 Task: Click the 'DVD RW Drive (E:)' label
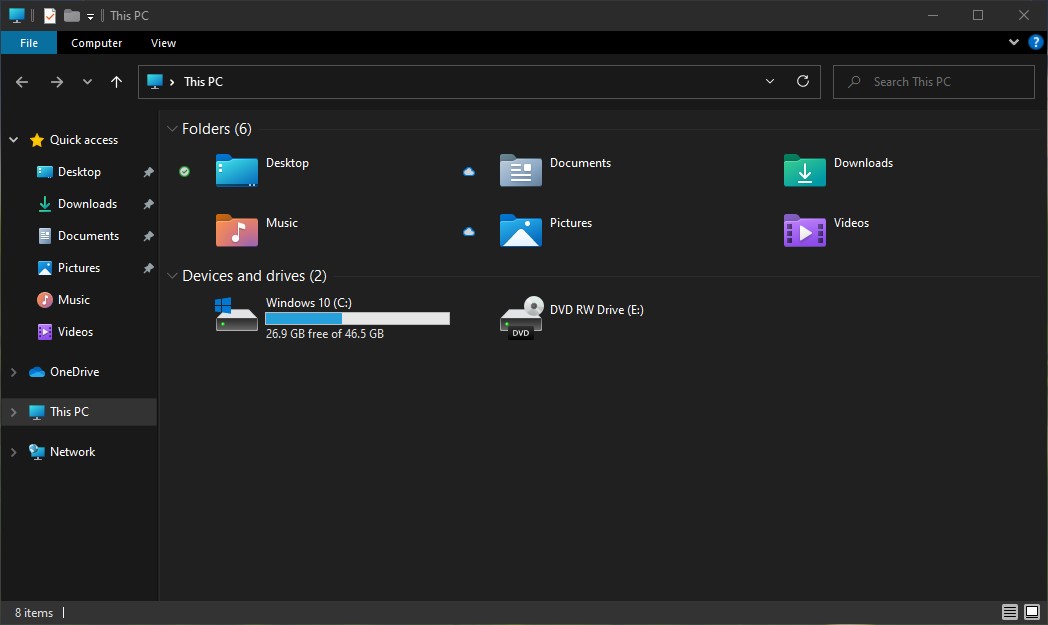(597, 309)
